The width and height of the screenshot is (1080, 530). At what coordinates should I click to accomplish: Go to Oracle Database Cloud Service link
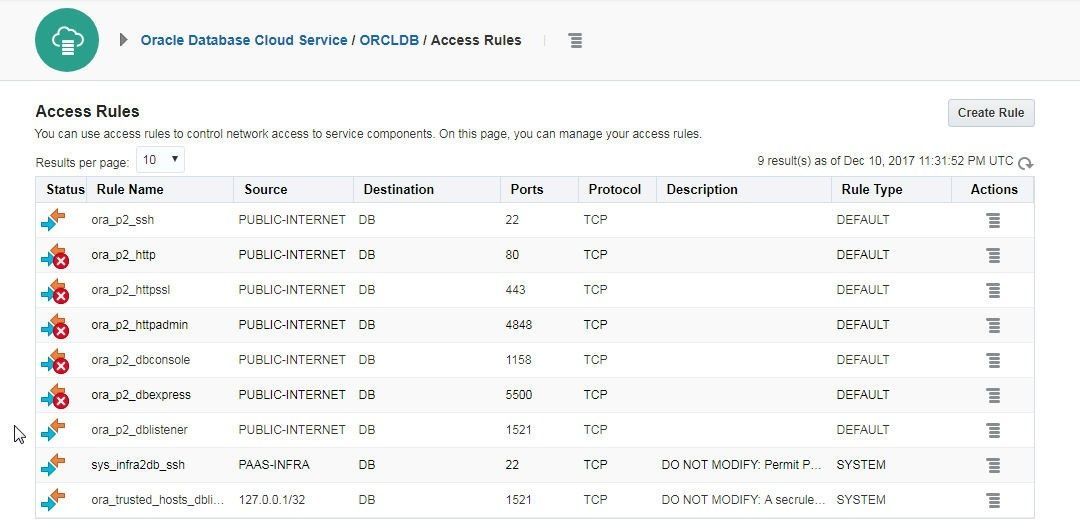pyautogui.click(x=244, y=40)
